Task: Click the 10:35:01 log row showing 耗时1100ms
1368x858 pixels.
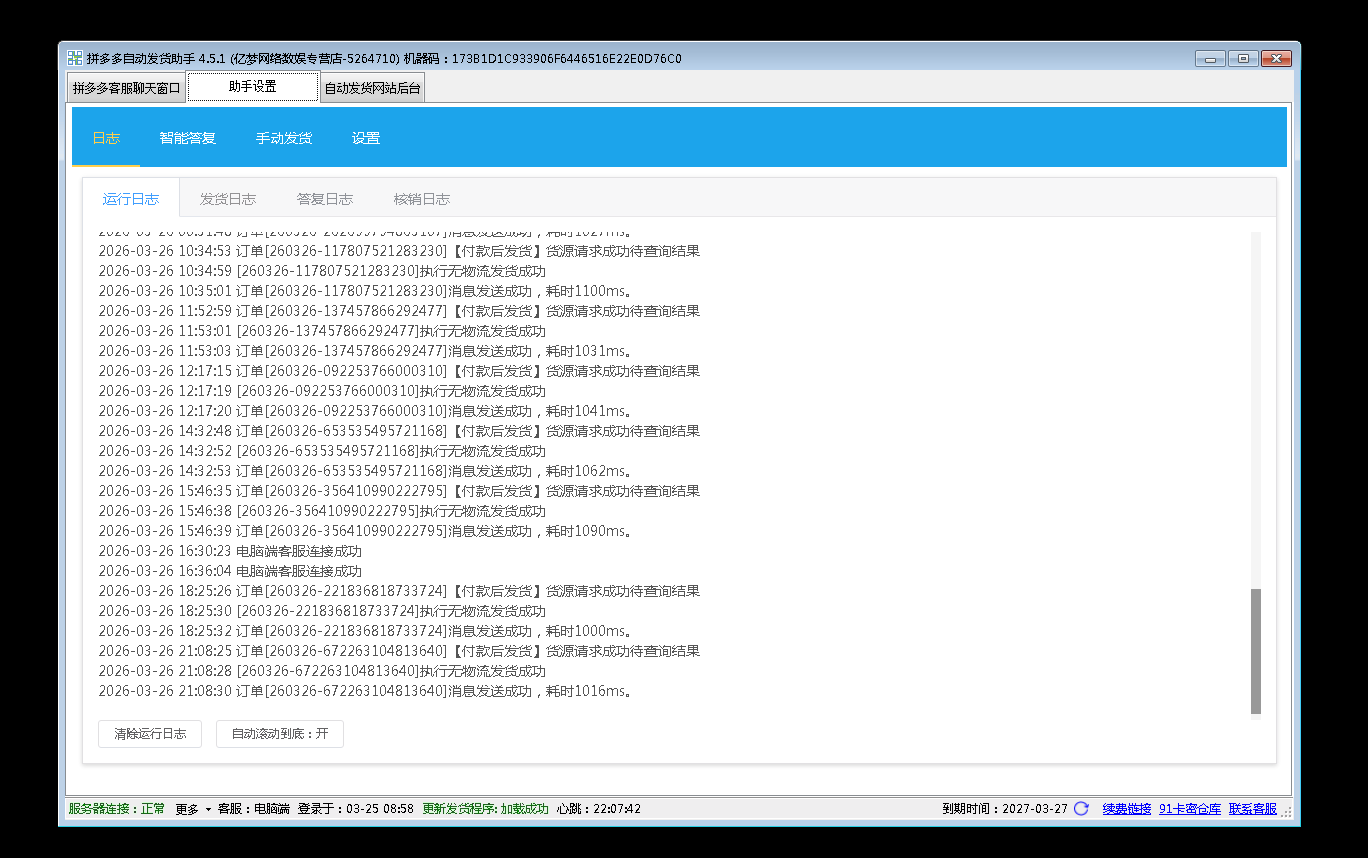Action: pyautogui.click(x=365, y=291)
